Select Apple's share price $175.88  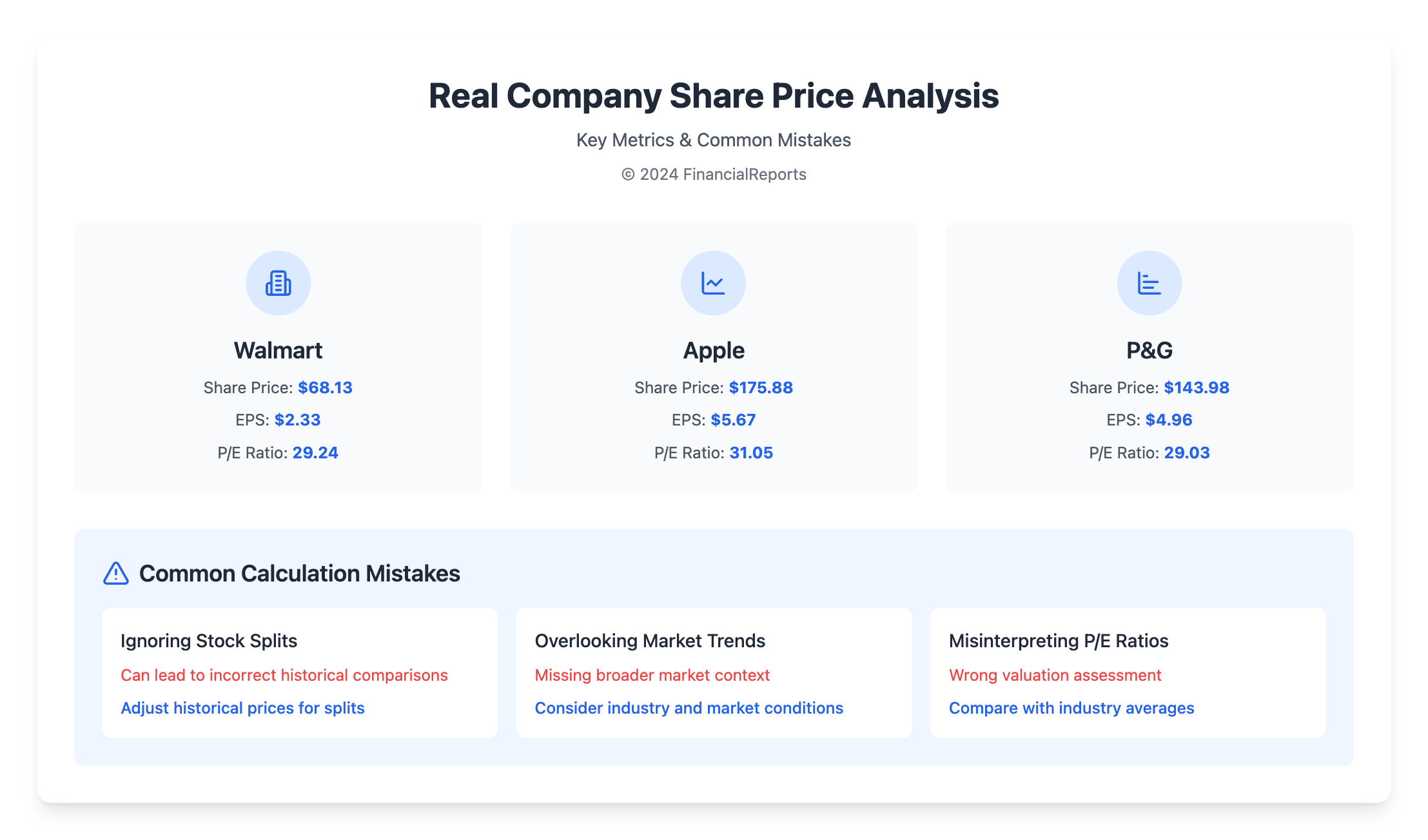pyautogui.click(x=761, y=387)
